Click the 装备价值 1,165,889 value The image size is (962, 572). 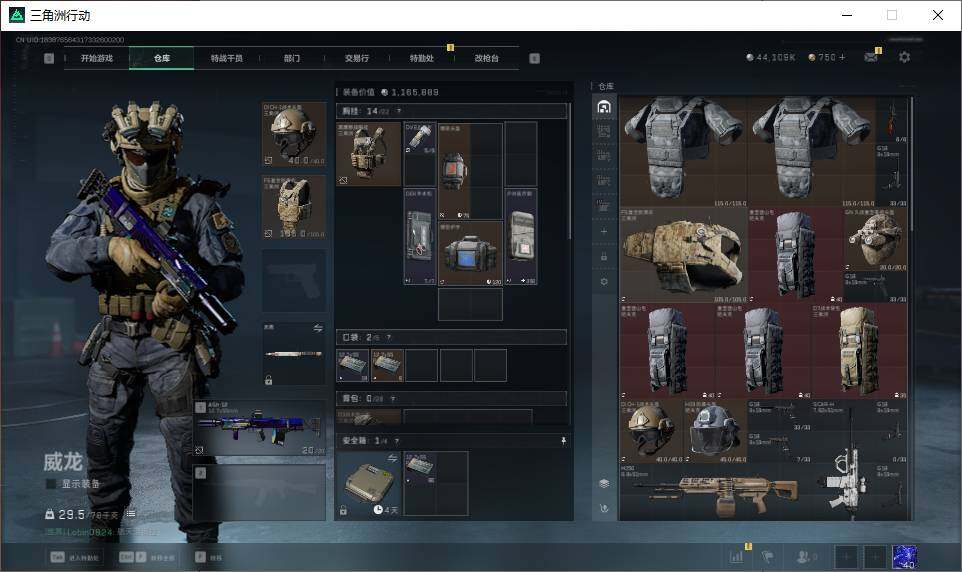click(390, 92)
